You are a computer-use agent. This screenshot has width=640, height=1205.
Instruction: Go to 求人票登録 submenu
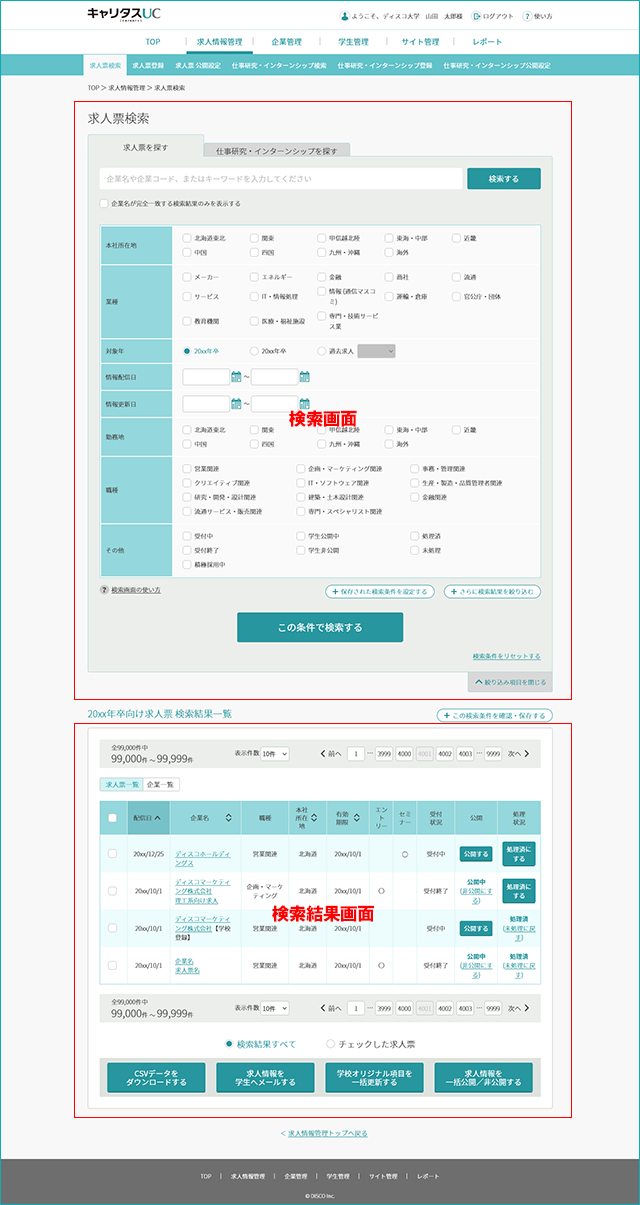tap(147, 65)
